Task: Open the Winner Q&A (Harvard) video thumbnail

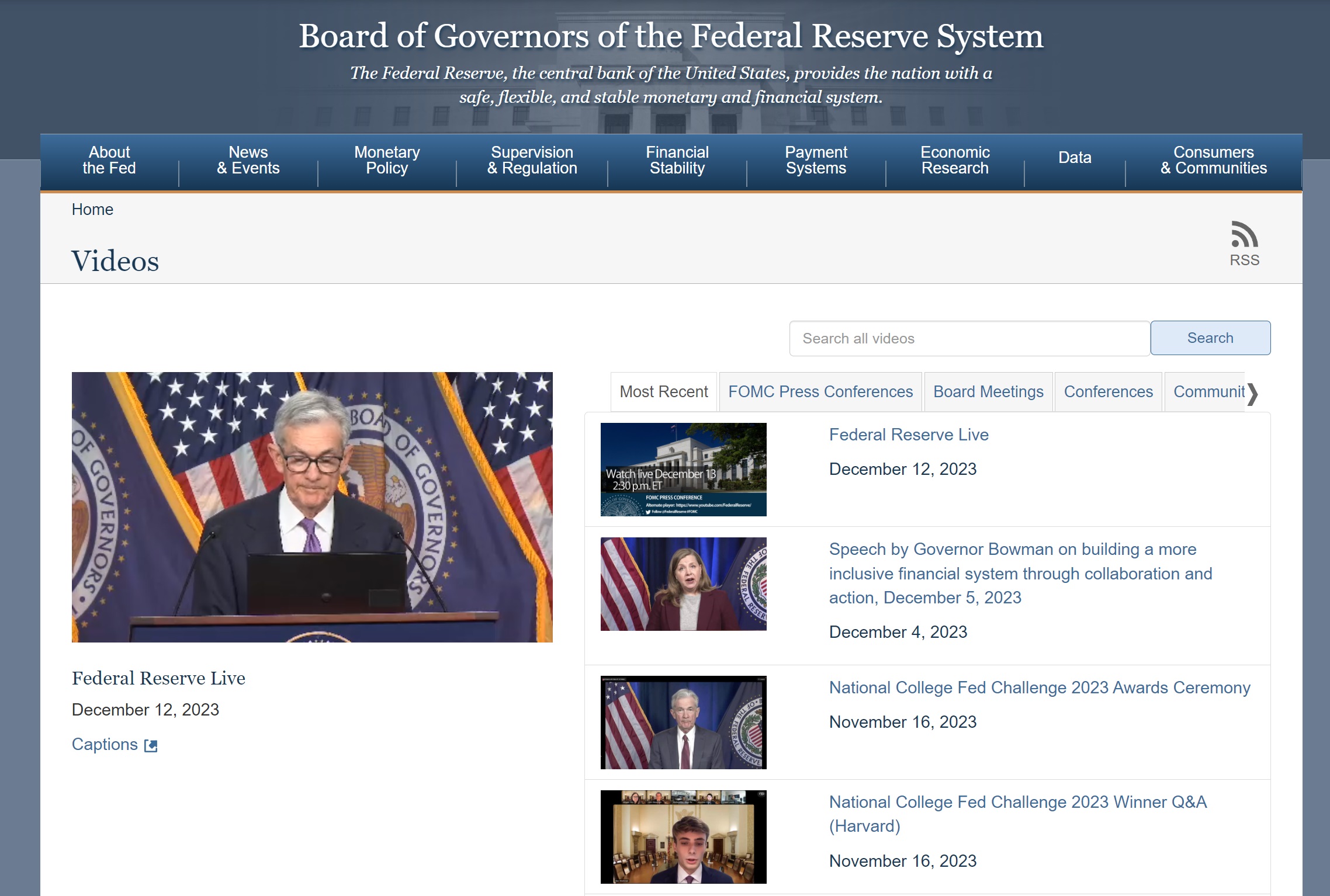Action: [x=683, y=836]
